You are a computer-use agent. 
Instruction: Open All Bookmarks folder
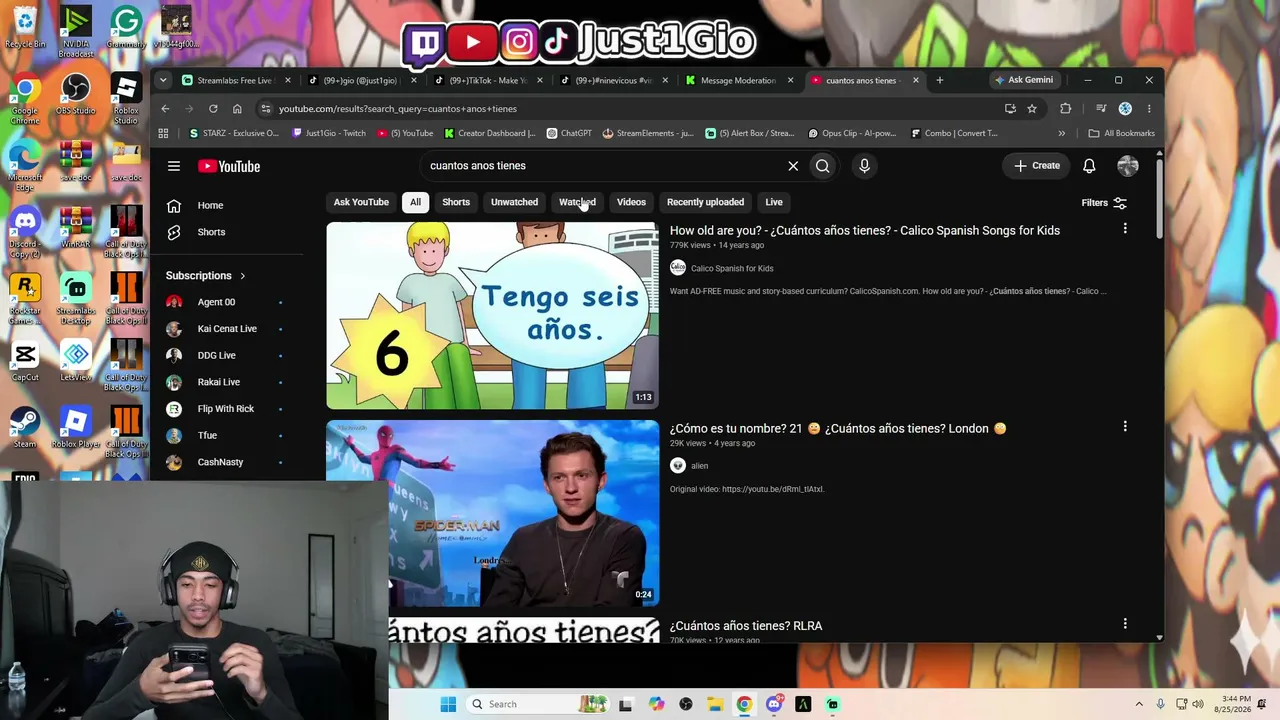pyautogui.click(x=1121, y=133)
